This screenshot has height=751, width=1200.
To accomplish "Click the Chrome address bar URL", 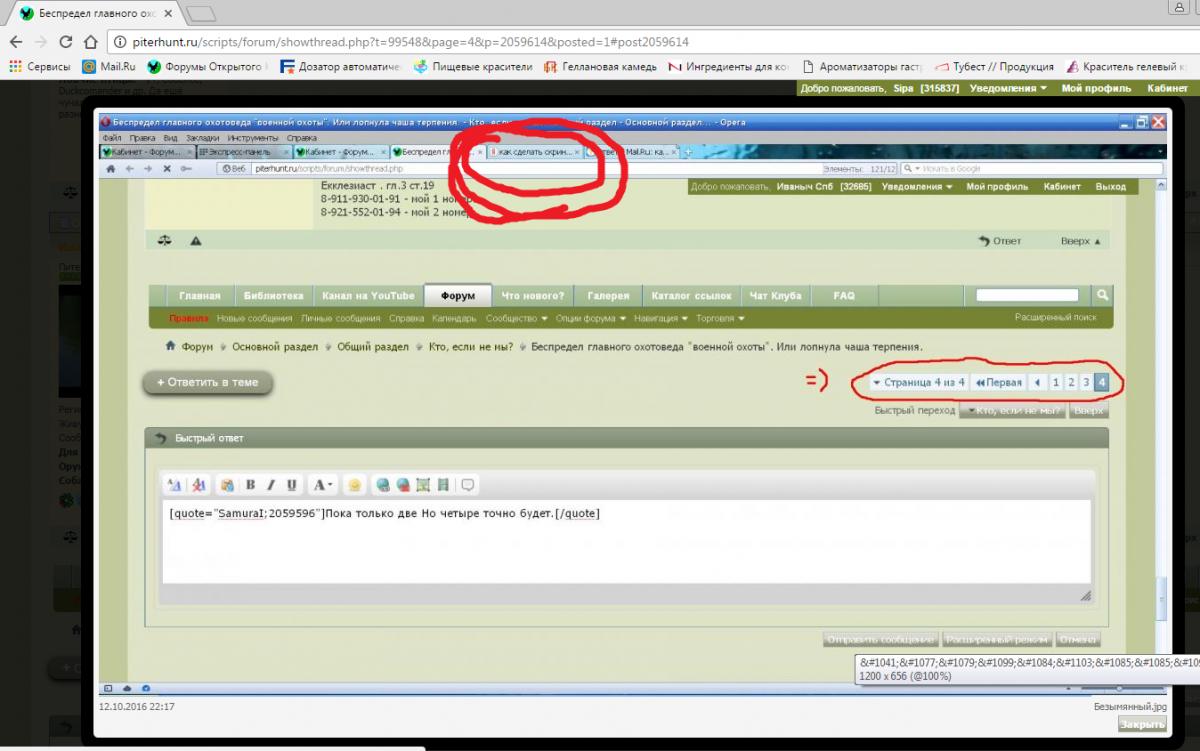I will tap(409, 42).
